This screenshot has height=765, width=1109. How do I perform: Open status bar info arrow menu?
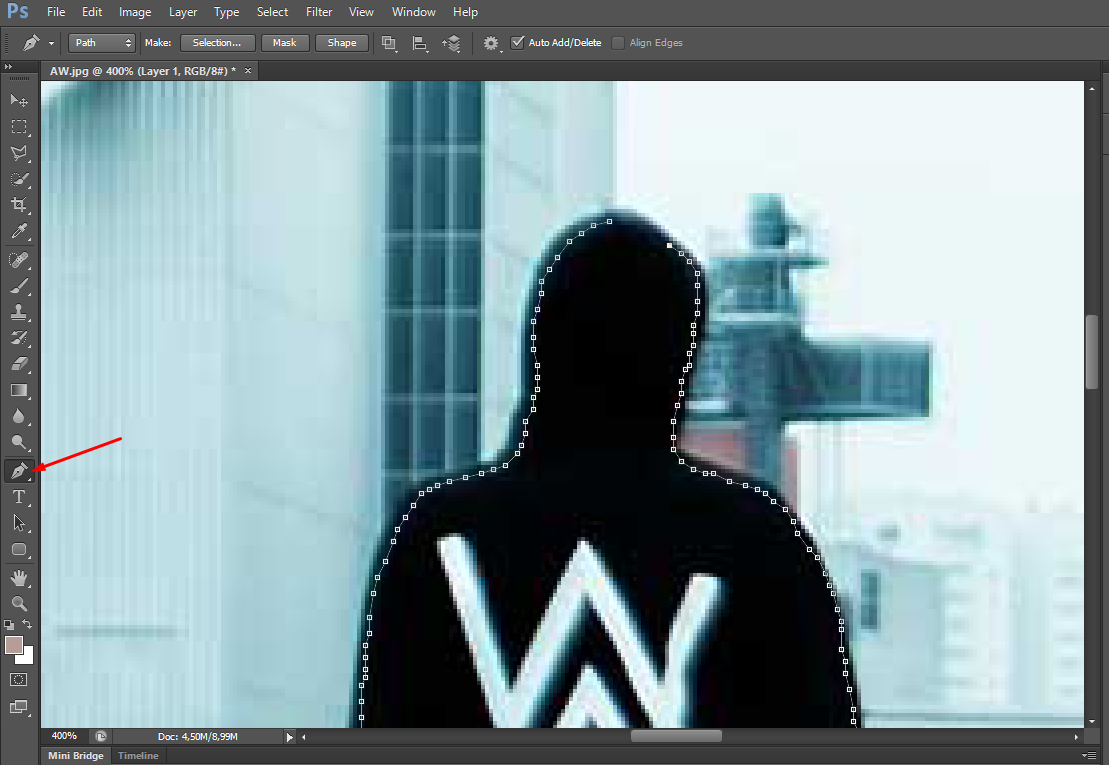tap(289, 737)
